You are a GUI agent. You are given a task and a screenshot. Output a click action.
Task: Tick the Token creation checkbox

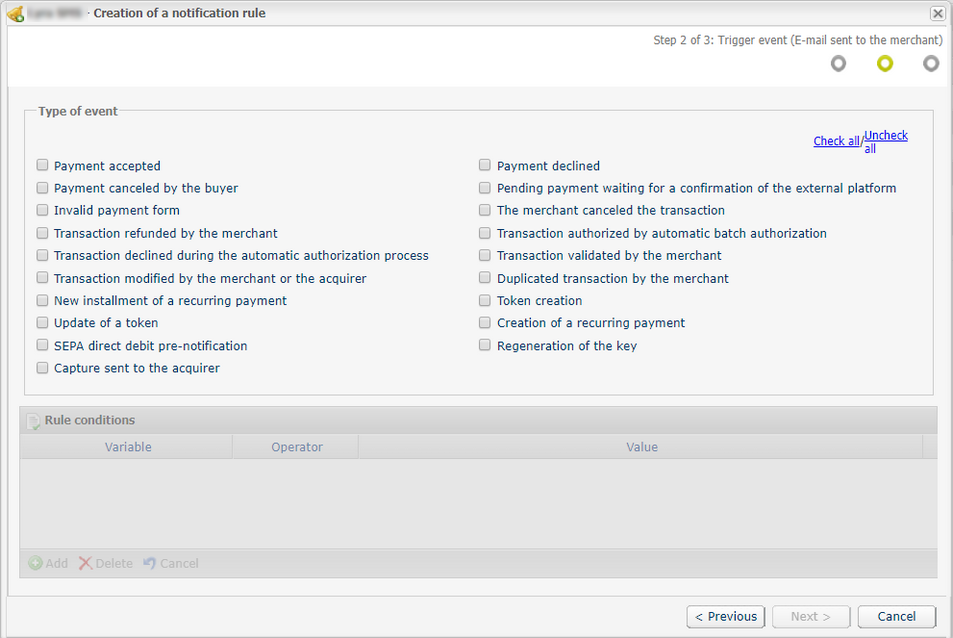(484, 300)
